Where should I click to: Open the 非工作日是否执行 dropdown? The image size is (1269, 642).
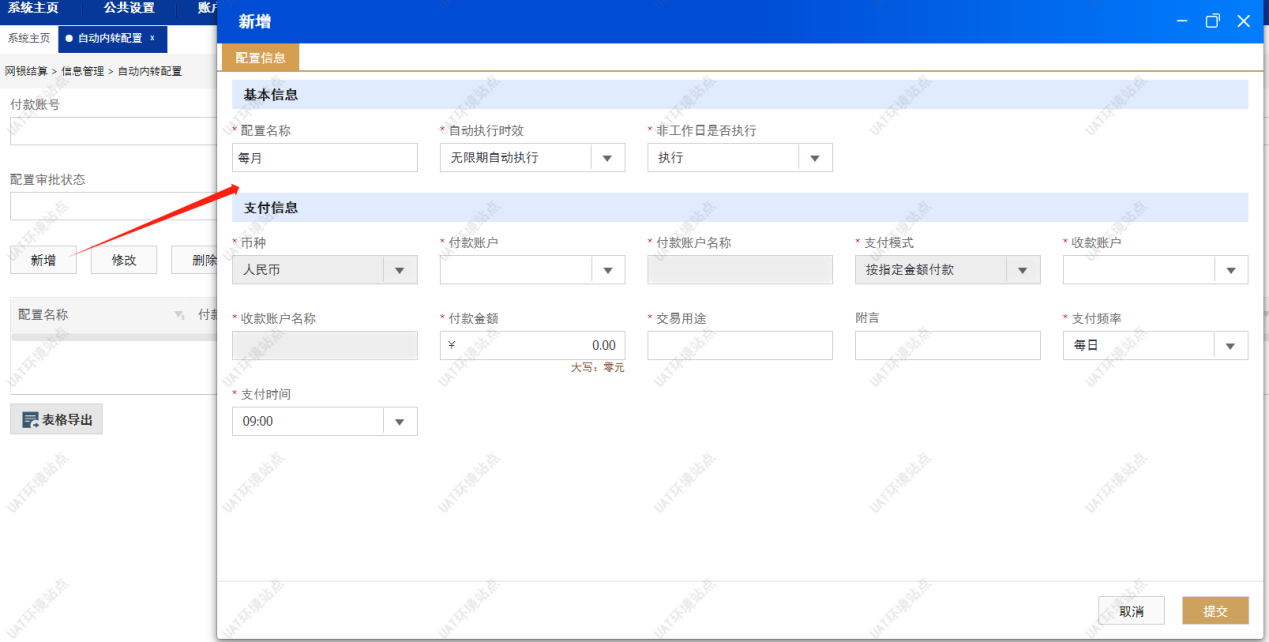tap(815, 158)
